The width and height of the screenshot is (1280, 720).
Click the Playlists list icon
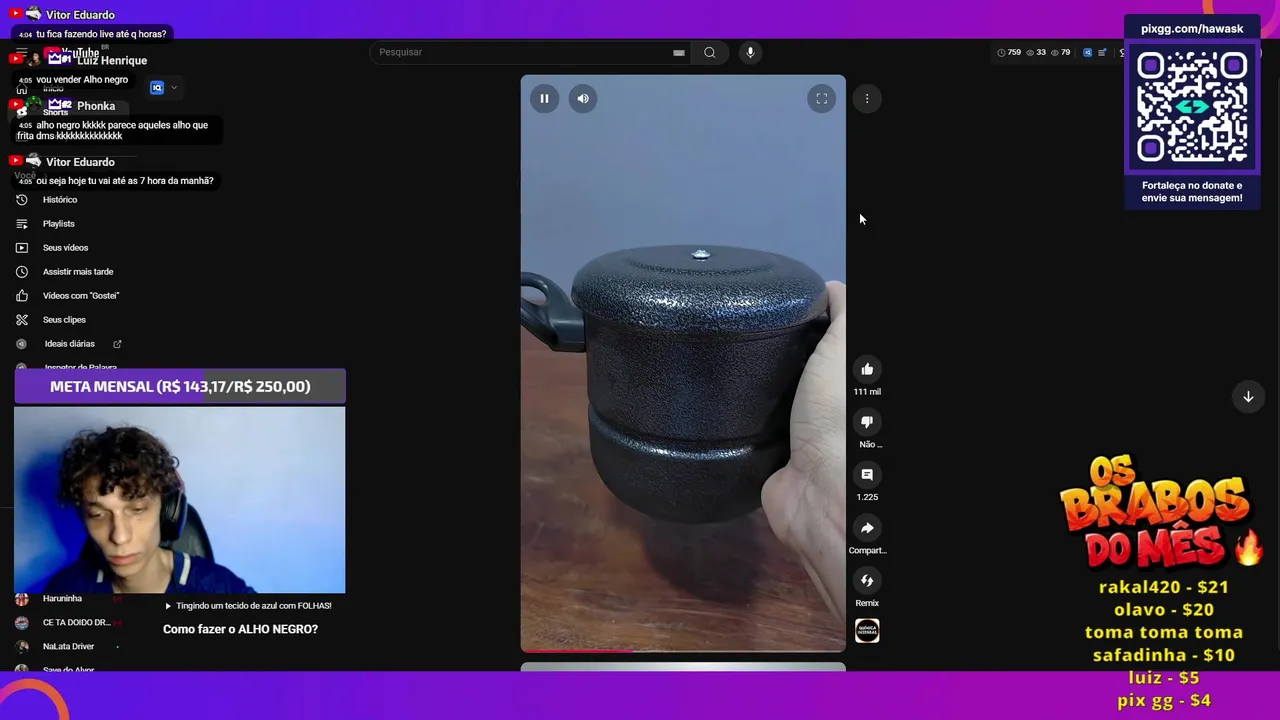pyautogui.click(x=22, y=224)
